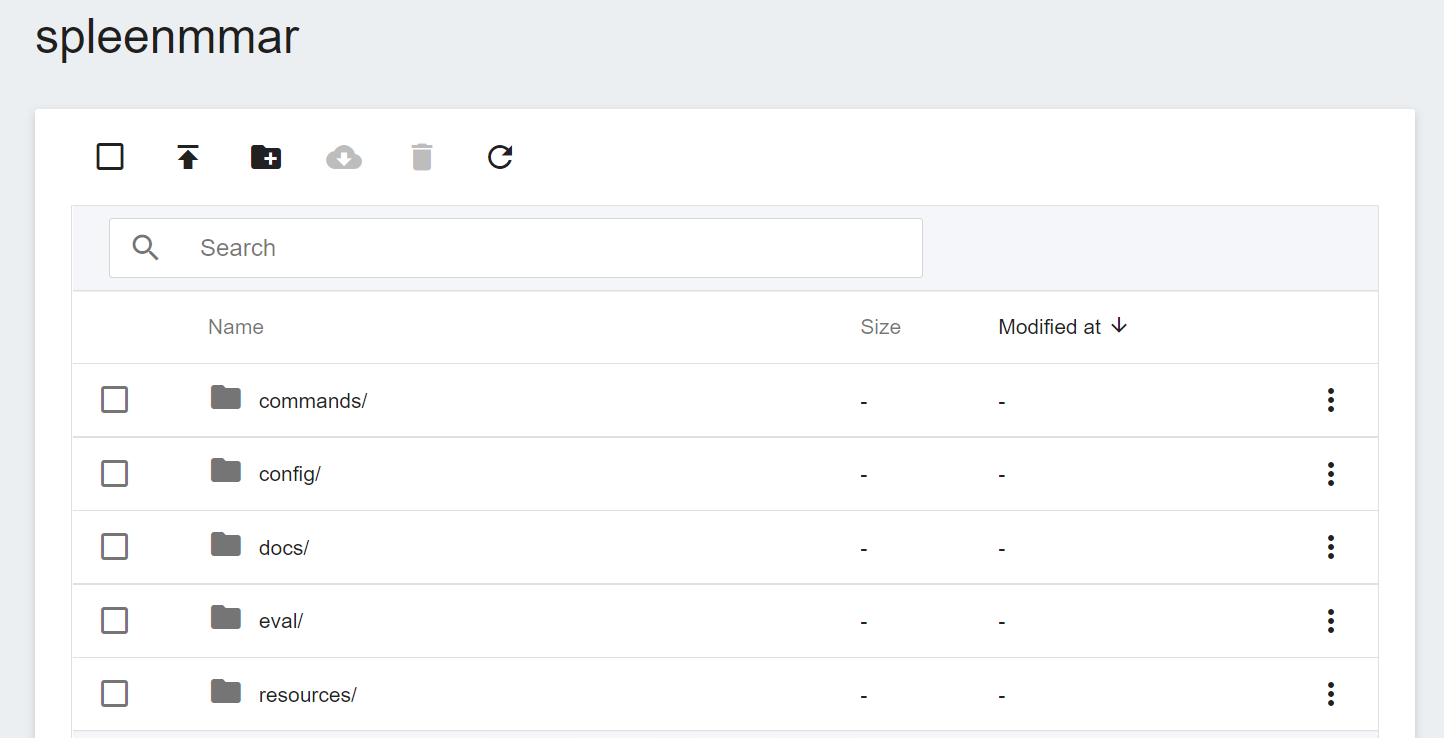Open more options menu for docs/ row

point(1330,547)
